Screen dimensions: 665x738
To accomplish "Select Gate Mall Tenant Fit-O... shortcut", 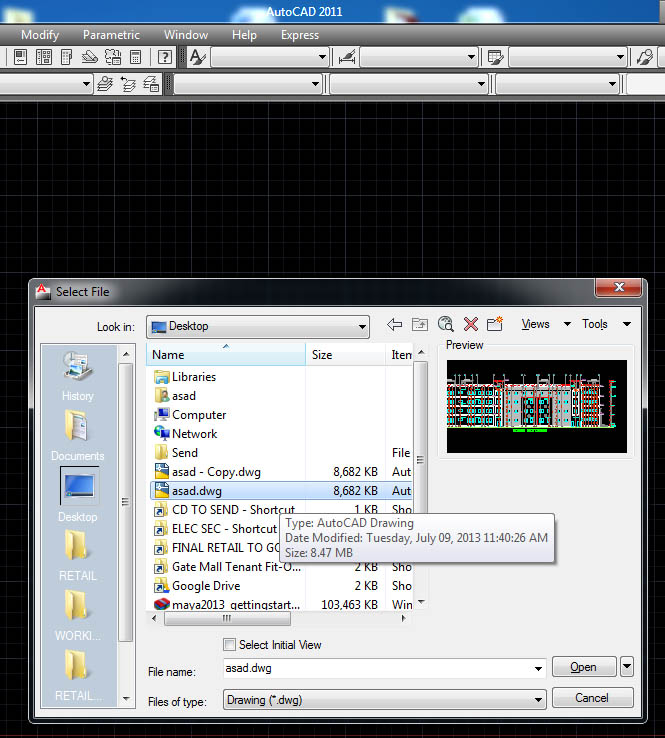I will pyautogui.click(x=227, y=567).
